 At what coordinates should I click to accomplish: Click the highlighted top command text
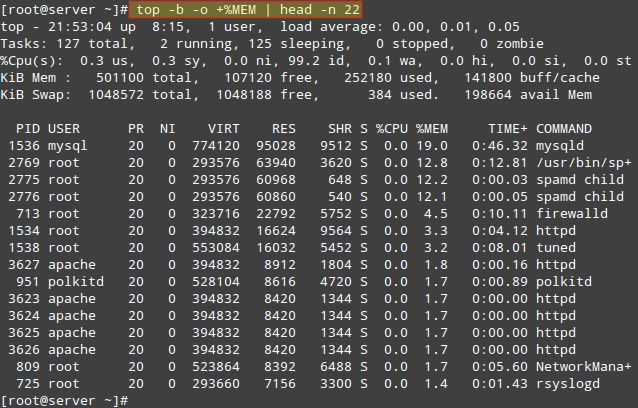[246, 9]
